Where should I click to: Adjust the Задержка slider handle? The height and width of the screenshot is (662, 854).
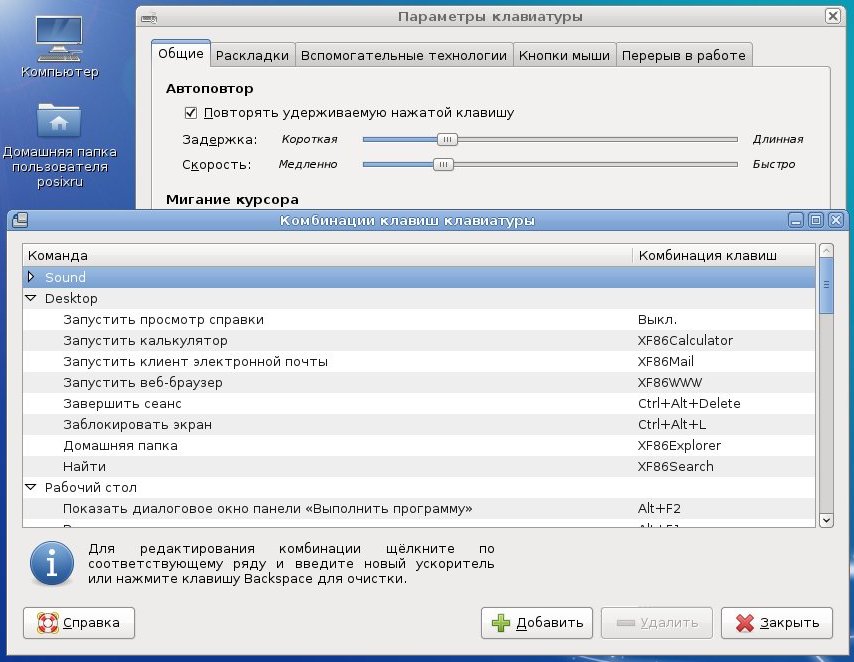[x=447, y=139]
